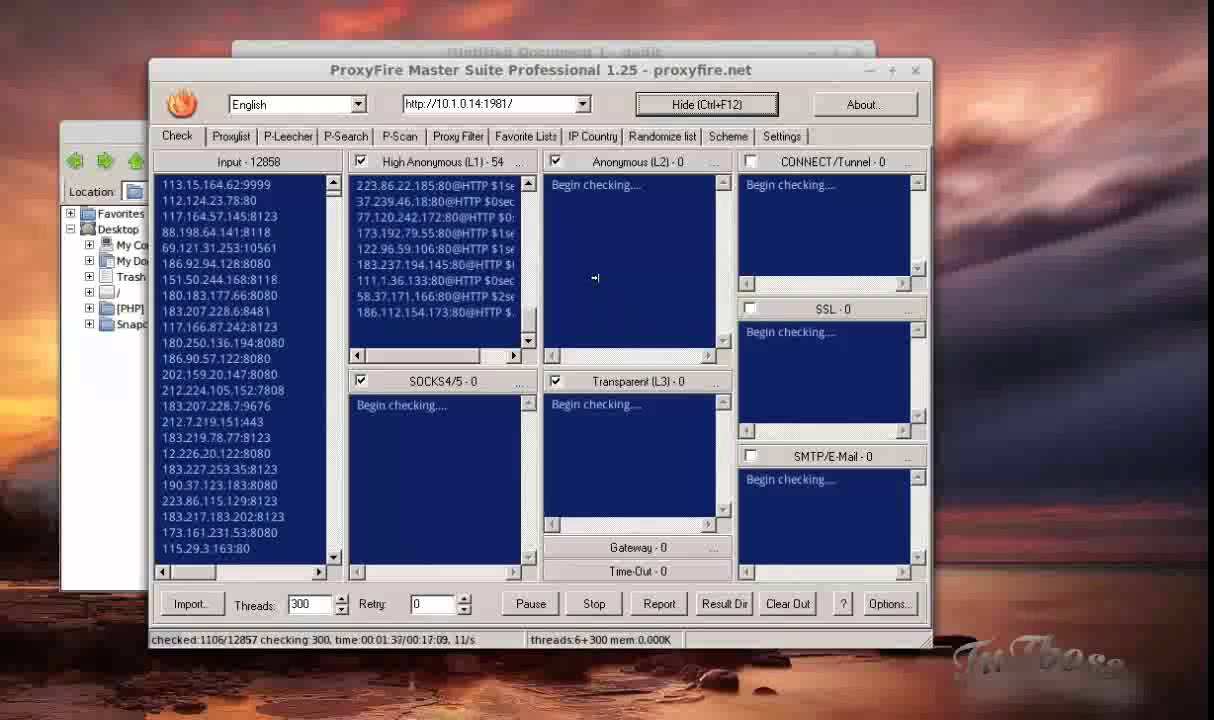Toggle the Transparent (L3) checkbox

[555, 381]
